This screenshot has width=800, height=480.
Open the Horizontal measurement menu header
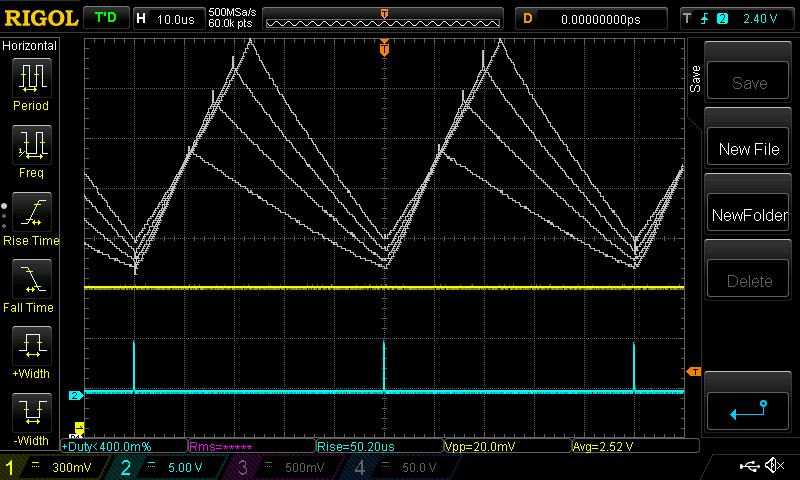coord(30,46)
